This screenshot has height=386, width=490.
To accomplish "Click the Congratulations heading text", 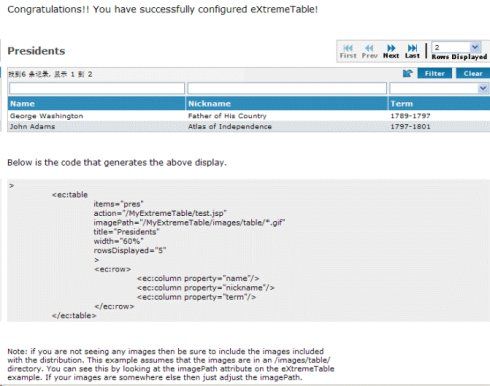I will (x=163, y=9).
